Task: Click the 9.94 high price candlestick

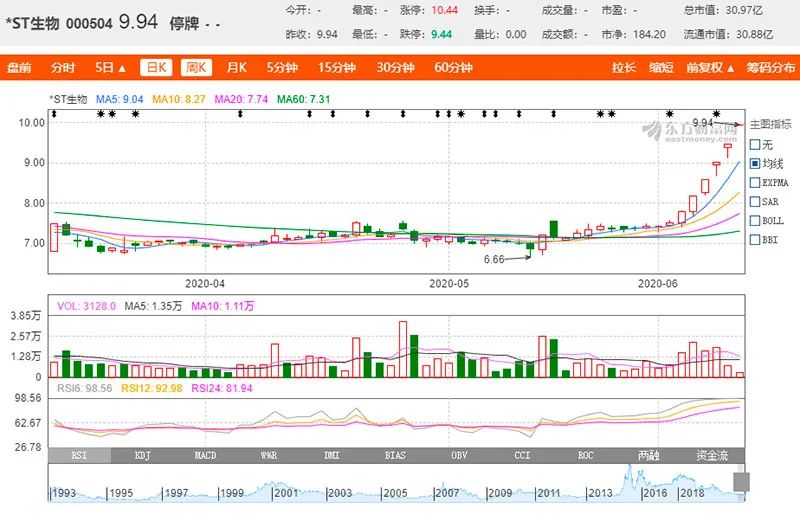Action: pos(728,150)
